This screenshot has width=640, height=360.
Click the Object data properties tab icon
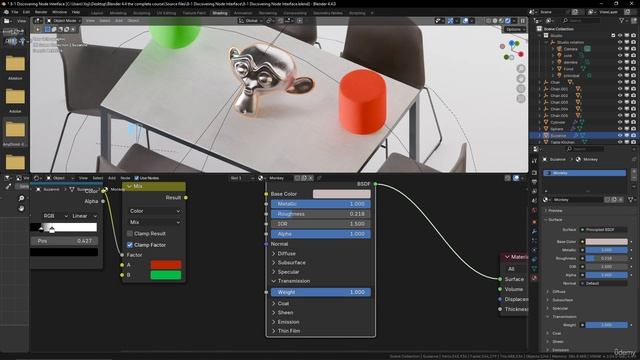coord(534,268)
